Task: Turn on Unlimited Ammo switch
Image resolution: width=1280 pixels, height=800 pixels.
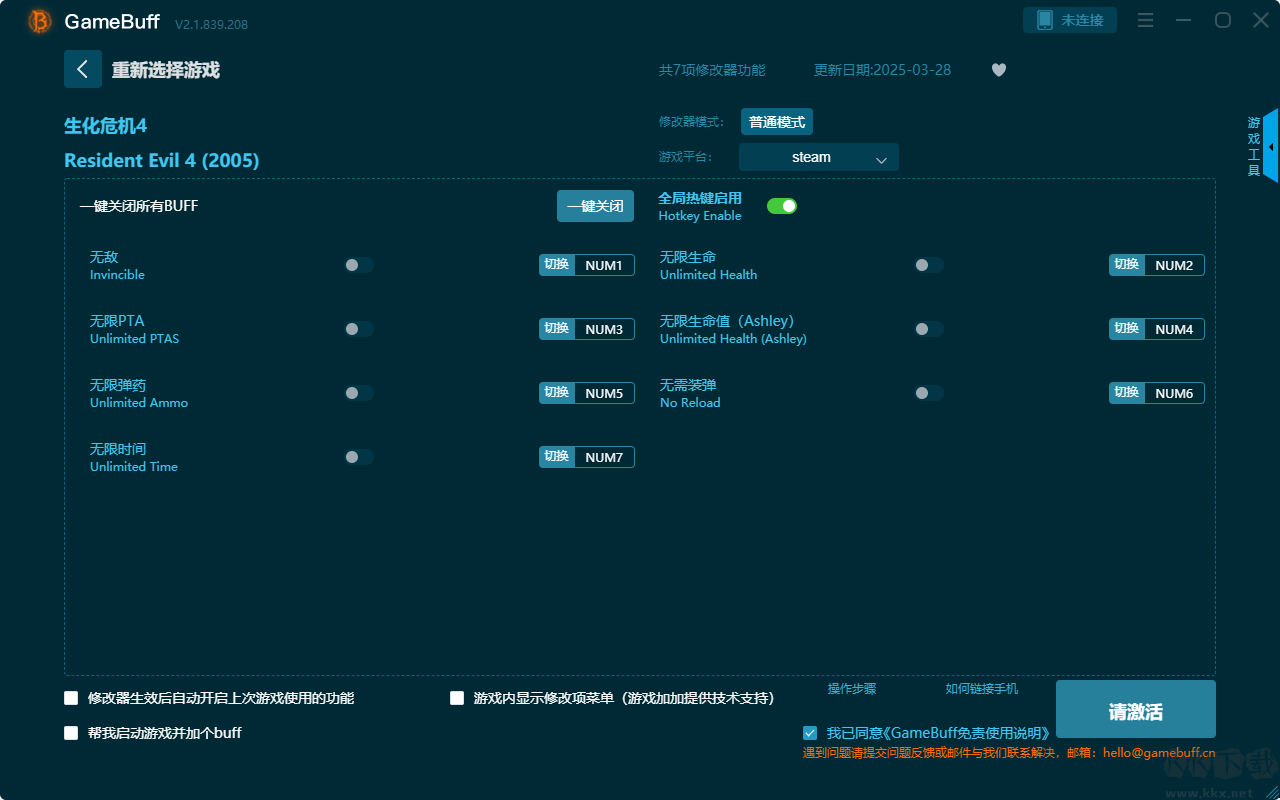Action: coord(359,393)
